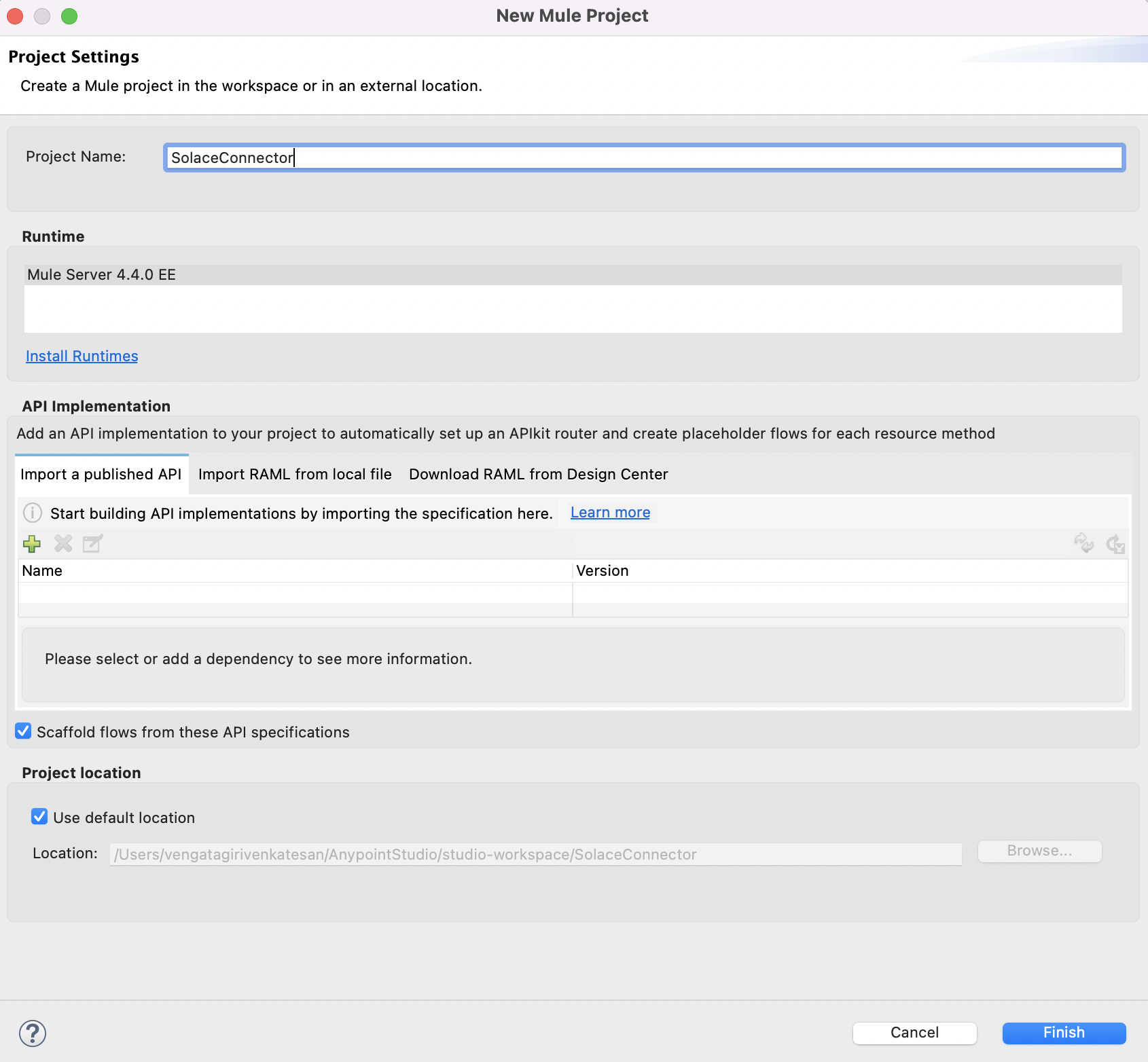Click the gray X remove dependency icon

click(x=63, y=544)
